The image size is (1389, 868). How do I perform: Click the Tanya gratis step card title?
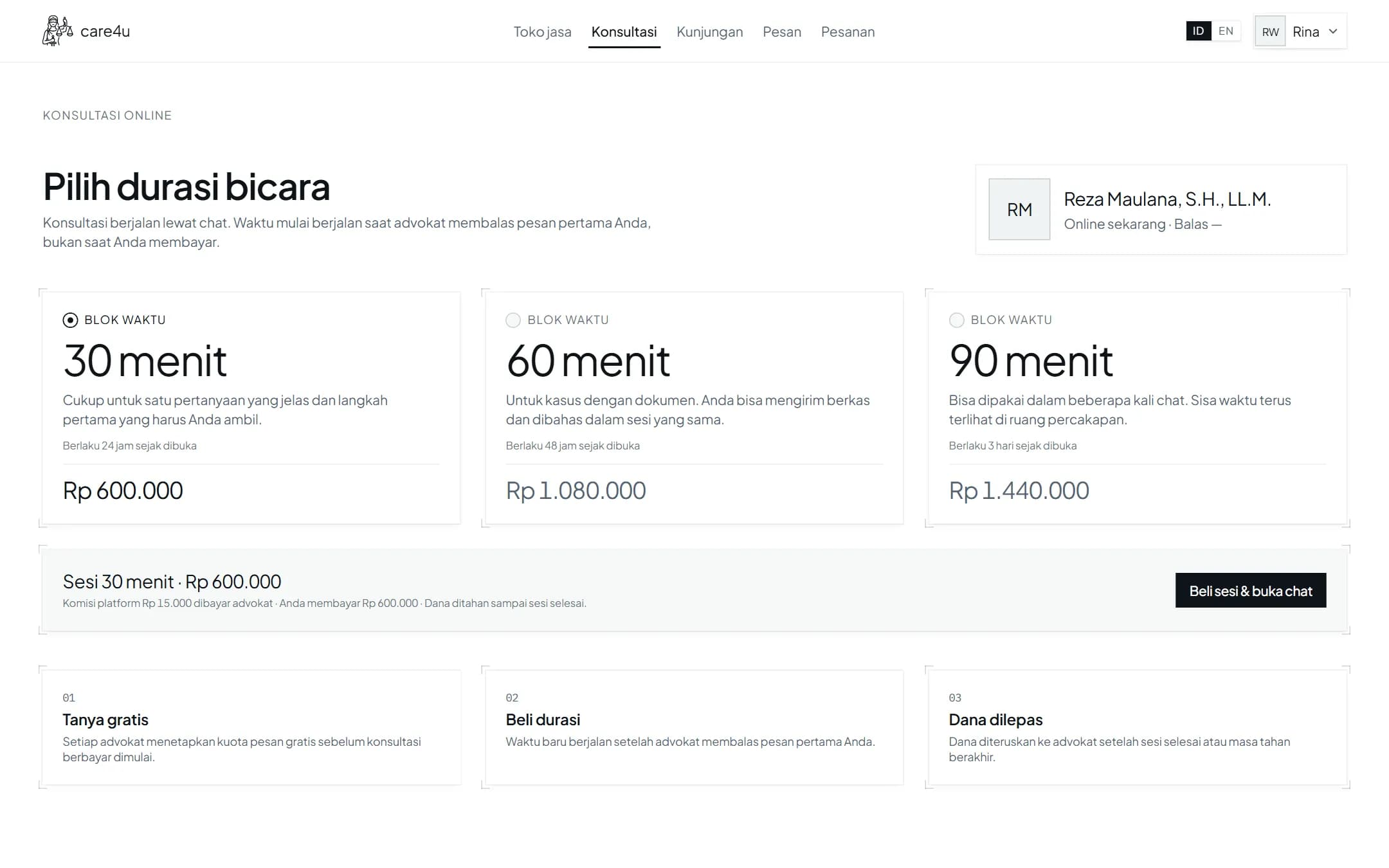pos(105,719)
